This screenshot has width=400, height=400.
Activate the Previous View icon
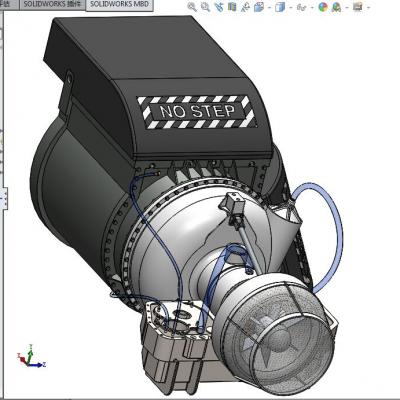click(x=219, y=7)
